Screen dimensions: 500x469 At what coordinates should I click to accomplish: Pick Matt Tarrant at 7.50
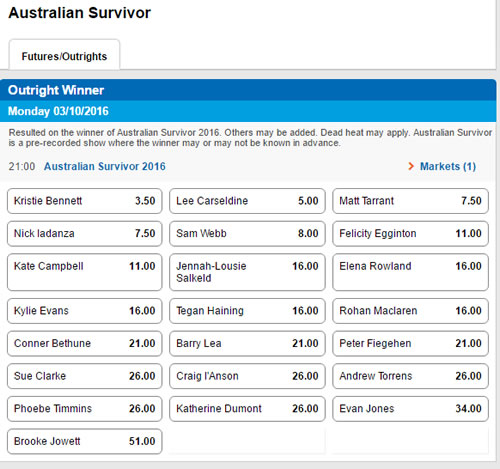tap(410, 201)
